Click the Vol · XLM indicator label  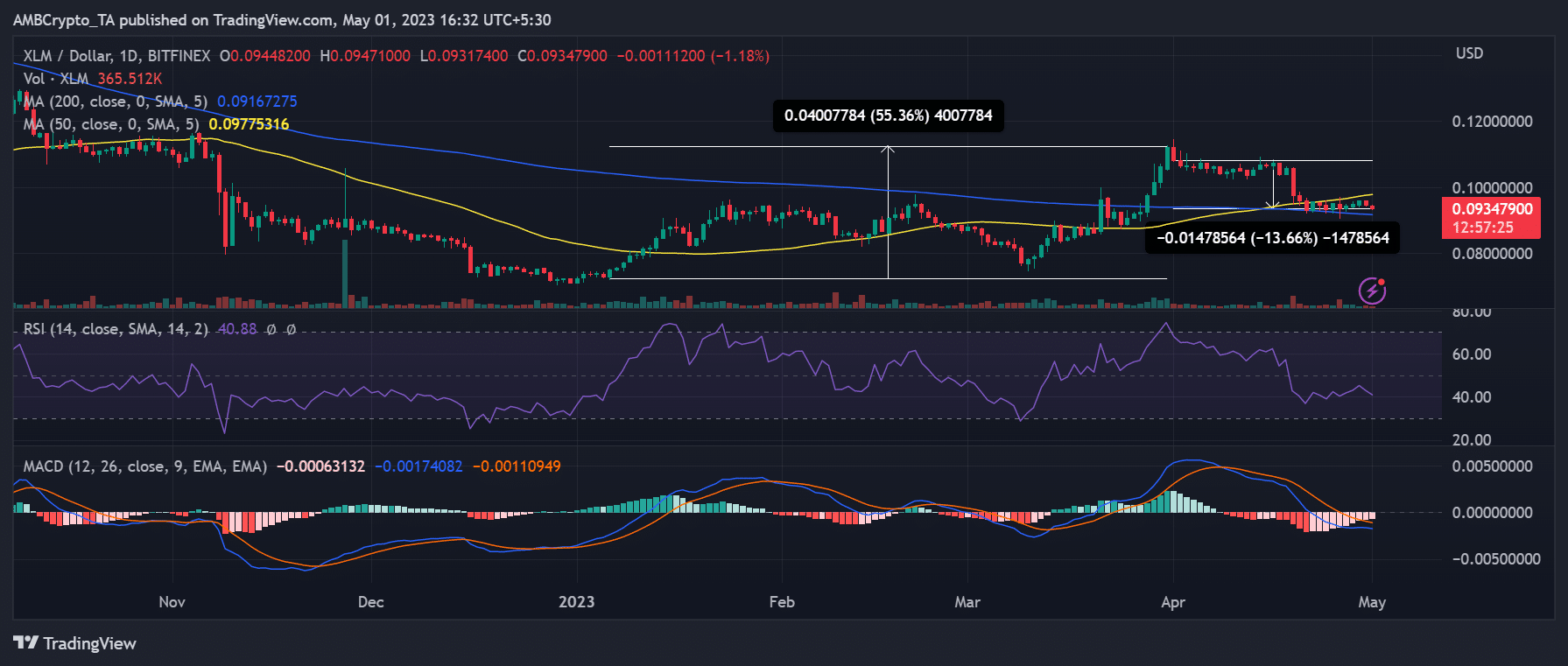pos(56,79)
